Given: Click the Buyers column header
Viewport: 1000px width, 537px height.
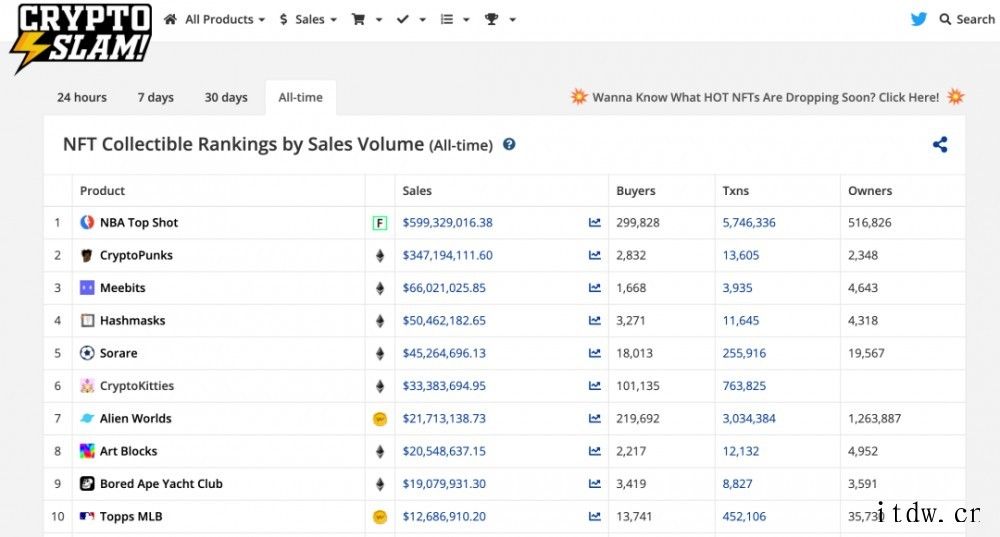Looking at the screenshot, I should (636, 191).
